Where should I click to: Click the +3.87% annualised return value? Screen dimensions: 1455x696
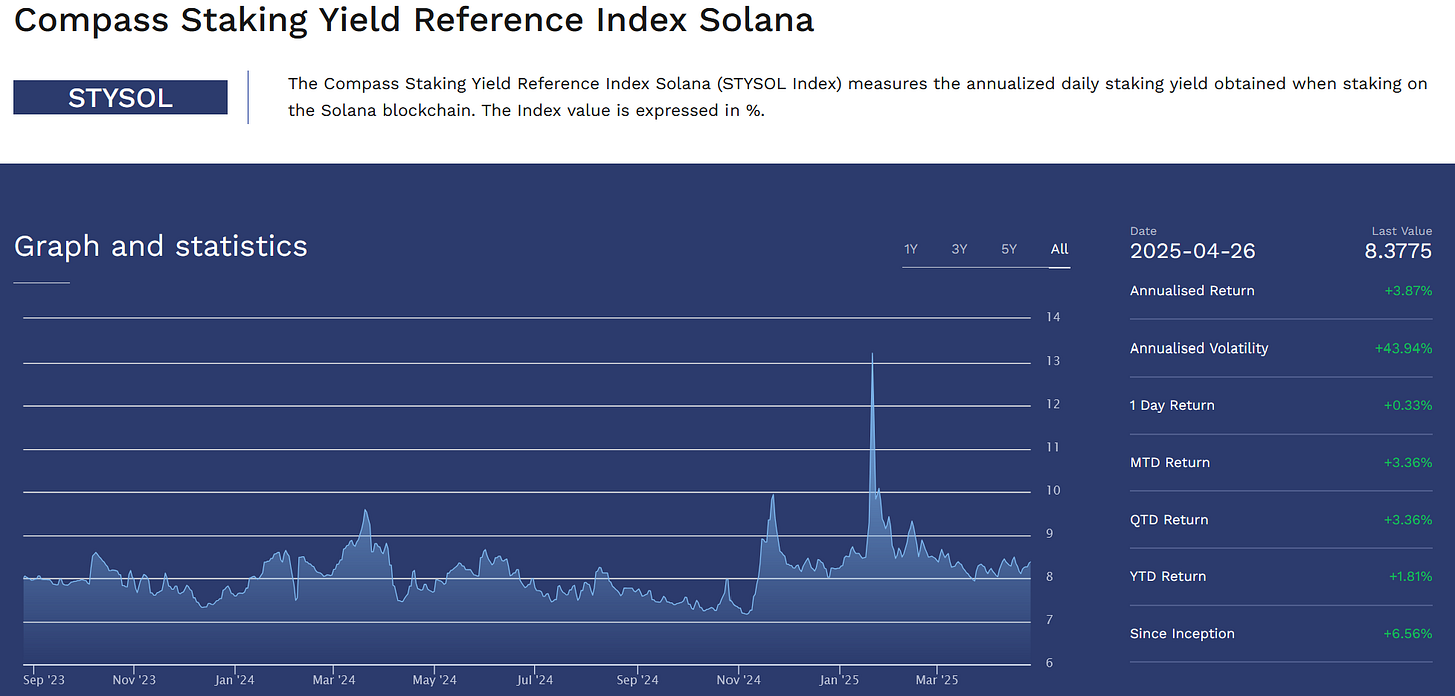[1408, 291]
